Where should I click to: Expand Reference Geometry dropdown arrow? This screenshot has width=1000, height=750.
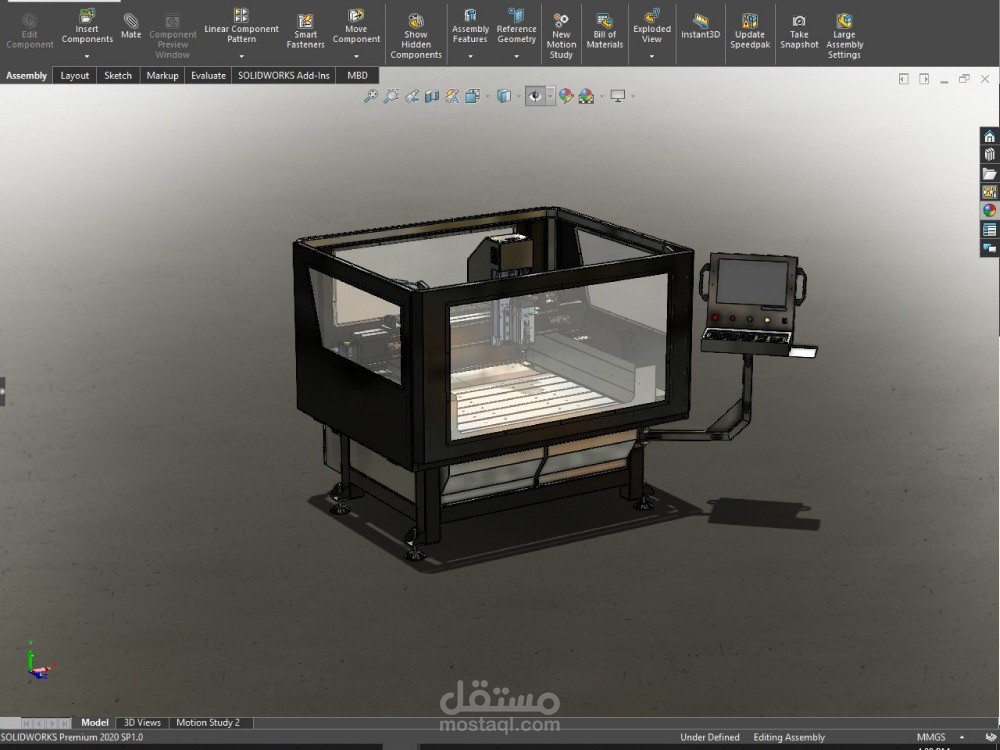coord(516,56)
